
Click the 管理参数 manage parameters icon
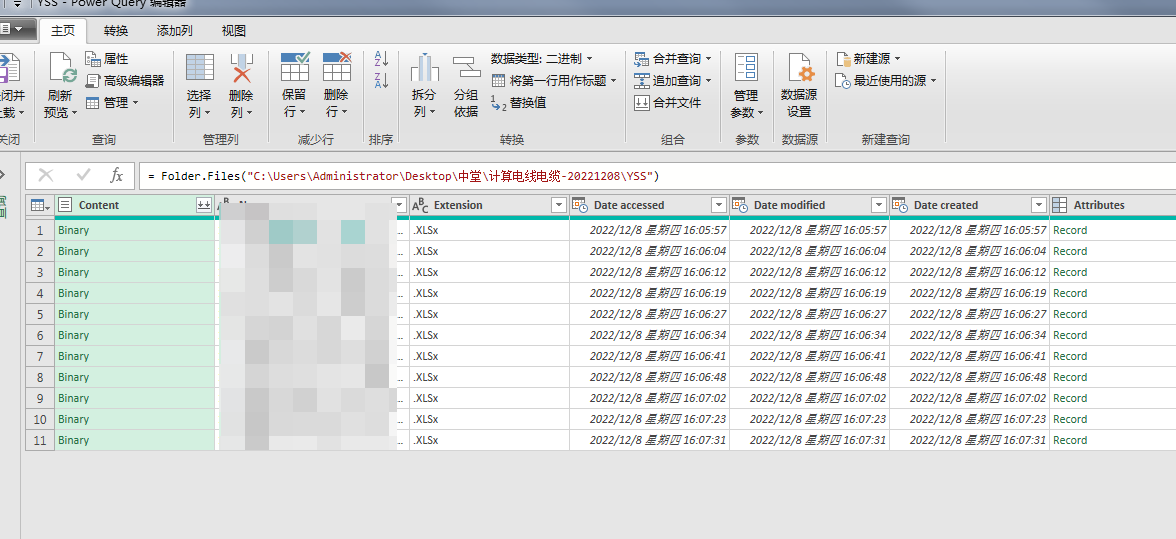(x=746, y=67)
